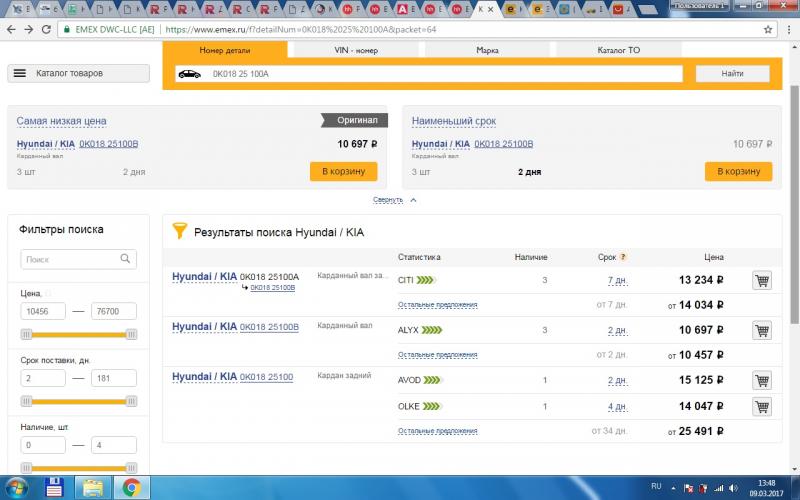Click the maximum price field showing 76700

(114, 312)
